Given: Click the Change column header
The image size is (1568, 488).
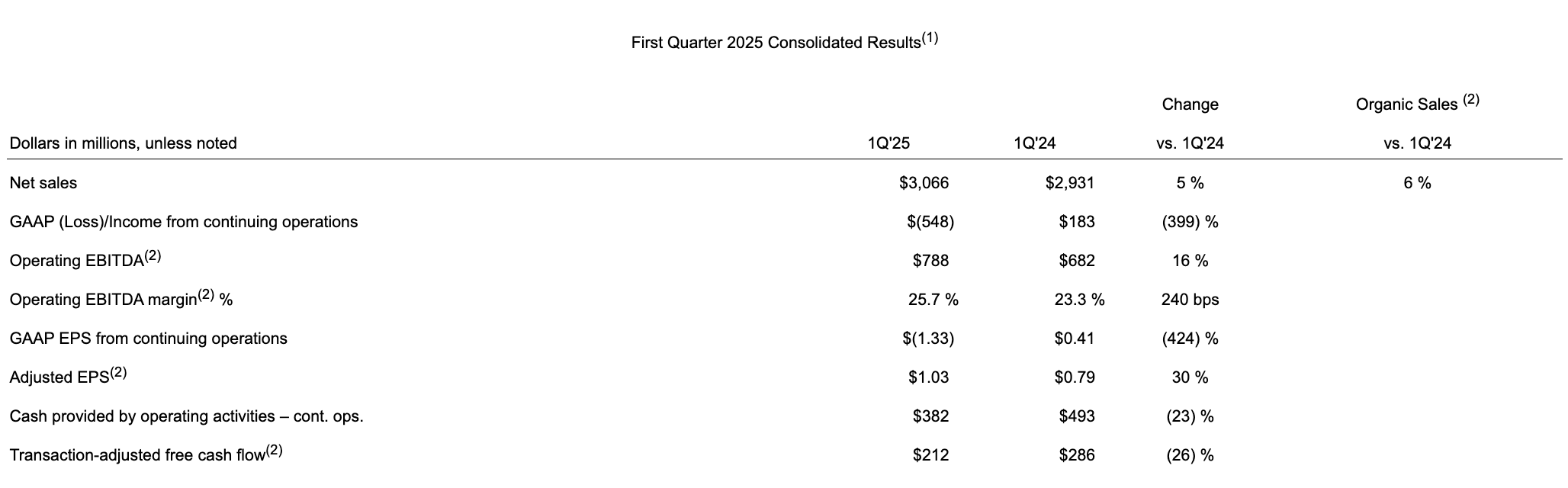Looking at the screenshot, I should pos(1190,104).
